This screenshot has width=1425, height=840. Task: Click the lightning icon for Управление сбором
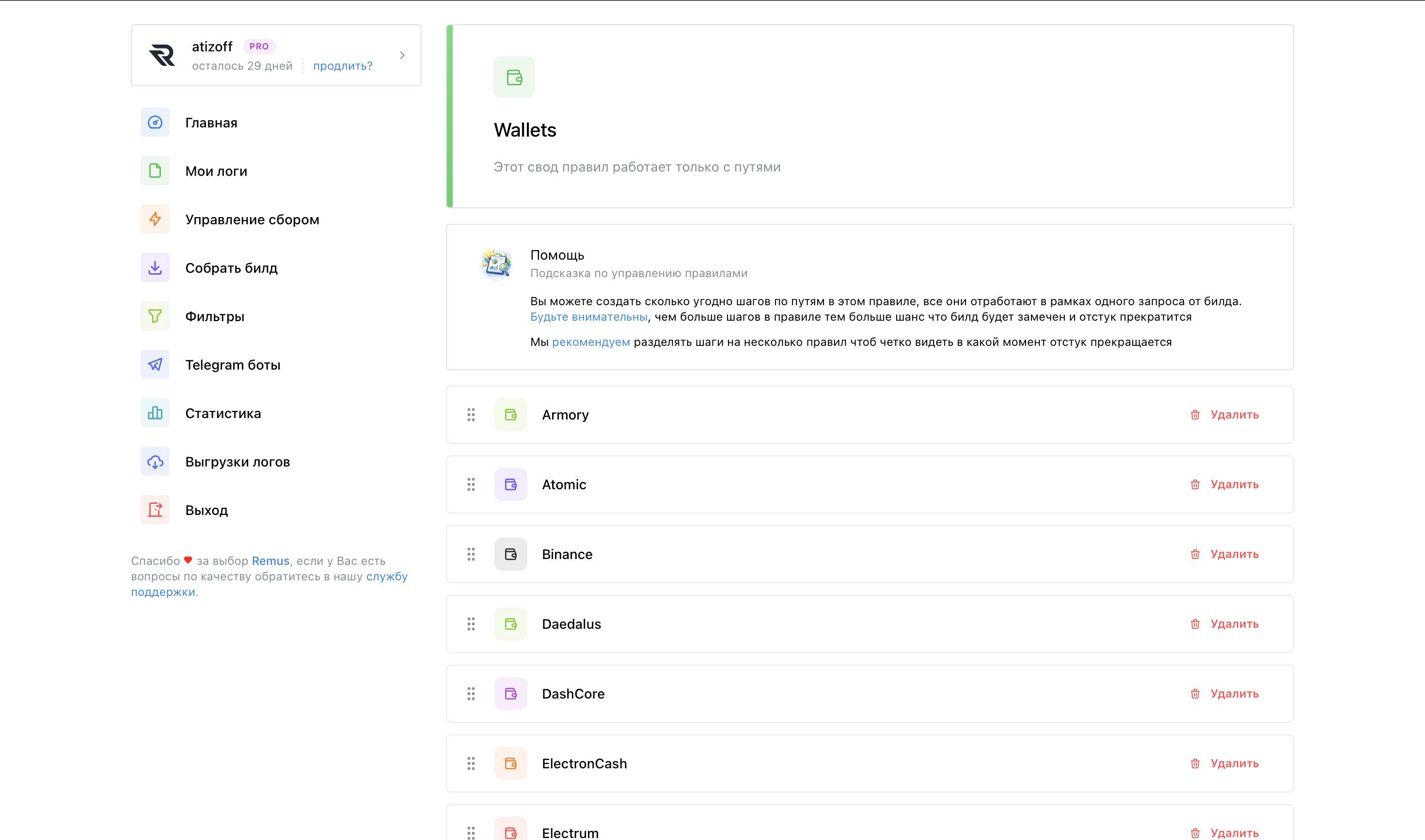point(155,219)
